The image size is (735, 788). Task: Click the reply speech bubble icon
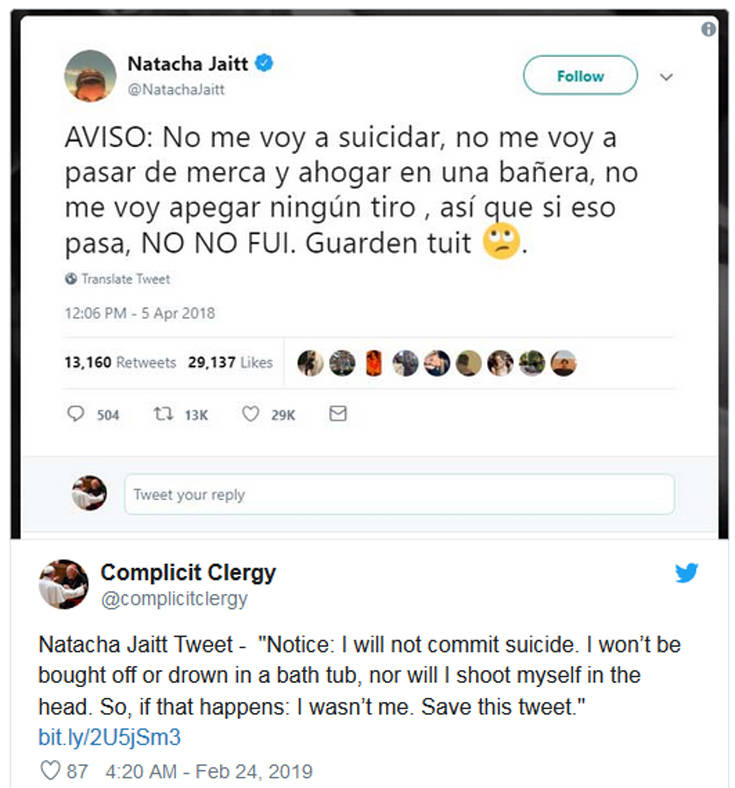click(75, 414)
